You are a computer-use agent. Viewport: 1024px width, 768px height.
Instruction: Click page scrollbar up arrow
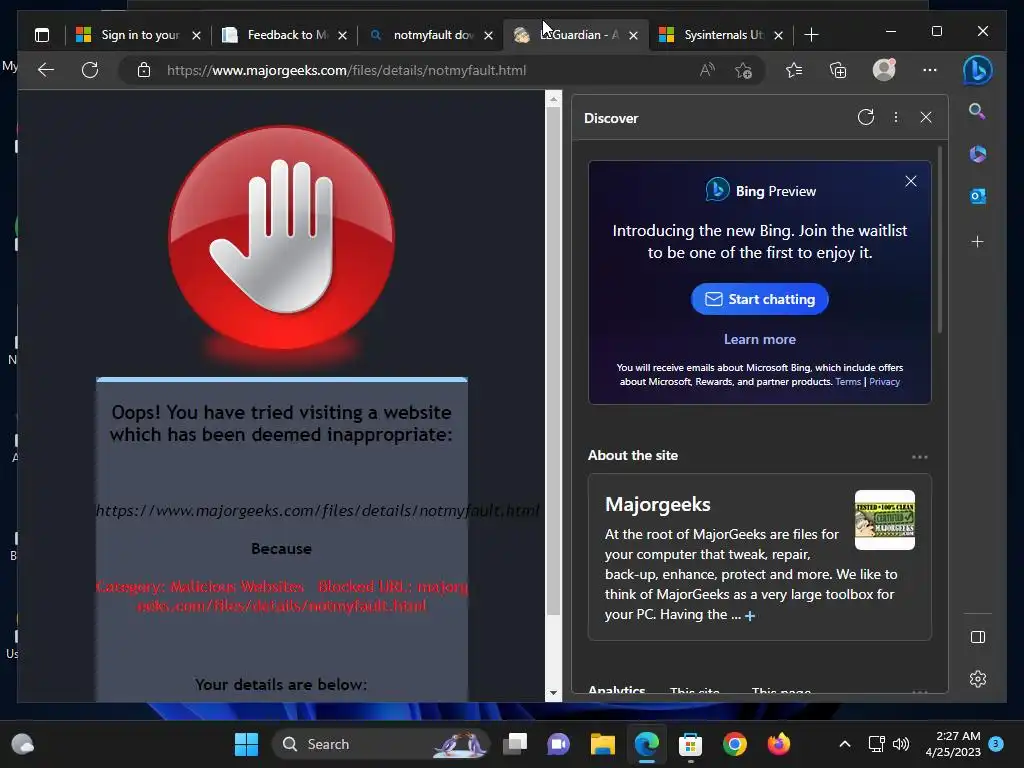coord(553,100)
